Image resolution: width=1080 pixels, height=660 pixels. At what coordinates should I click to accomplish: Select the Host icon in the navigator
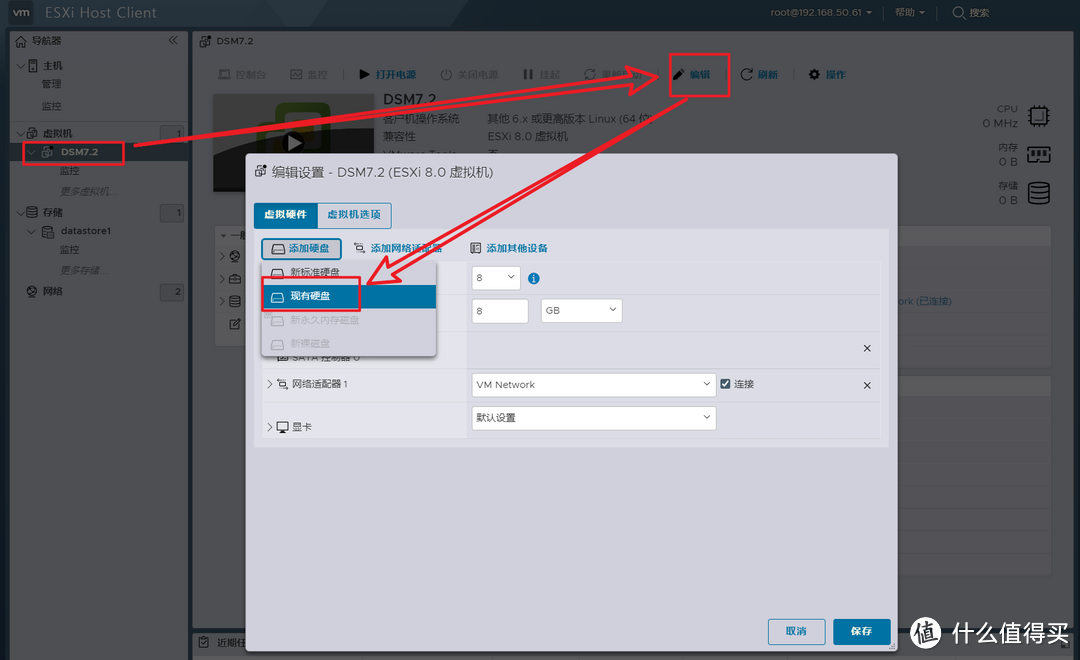33,66
